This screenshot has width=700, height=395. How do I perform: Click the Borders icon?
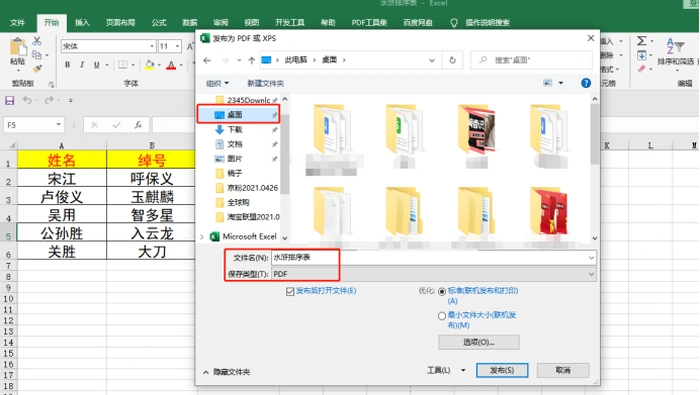coord(123,65)
